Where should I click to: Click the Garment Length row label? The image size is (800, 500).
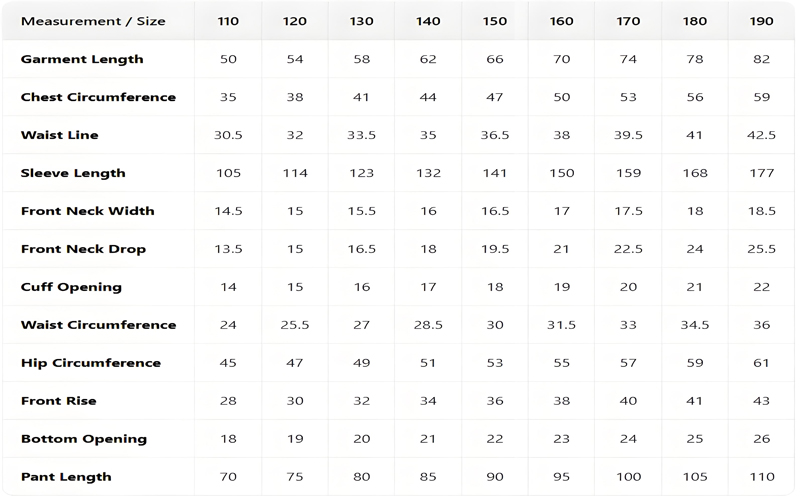pyautogui.click(x=82, y=59)
